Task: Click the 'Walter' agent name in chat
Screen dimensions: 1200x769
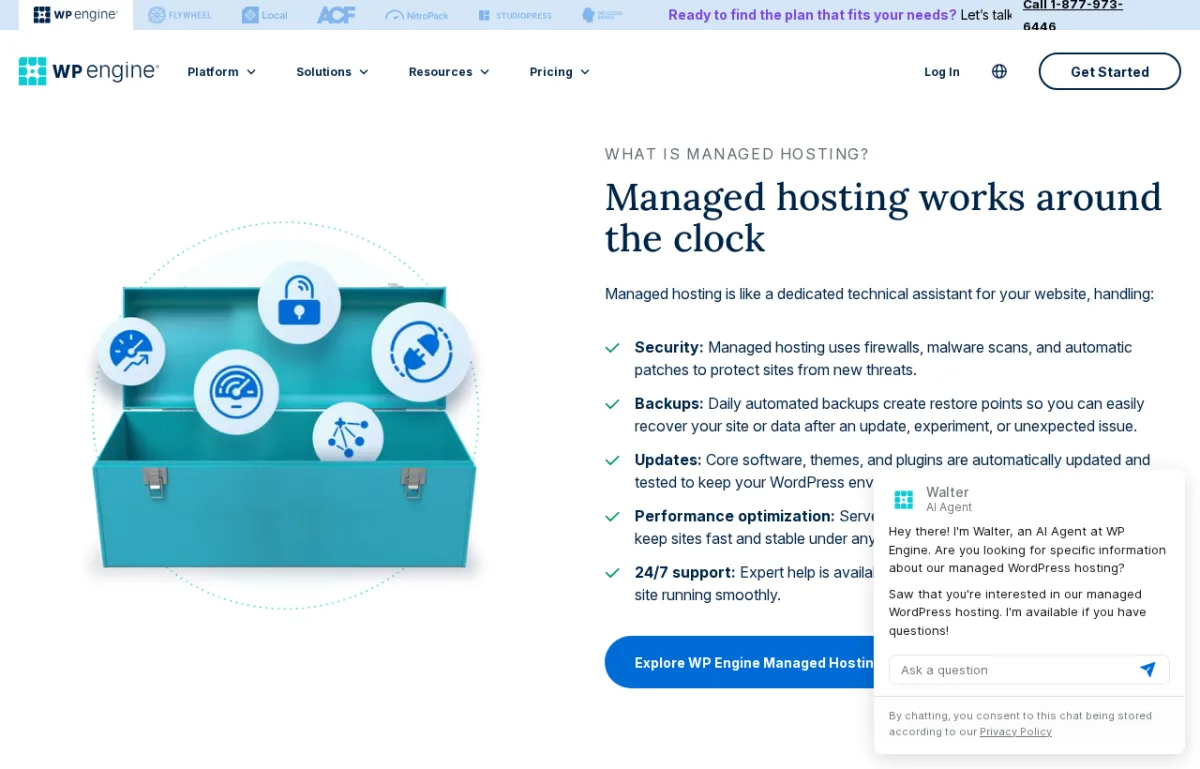Action: pos(947,492)
